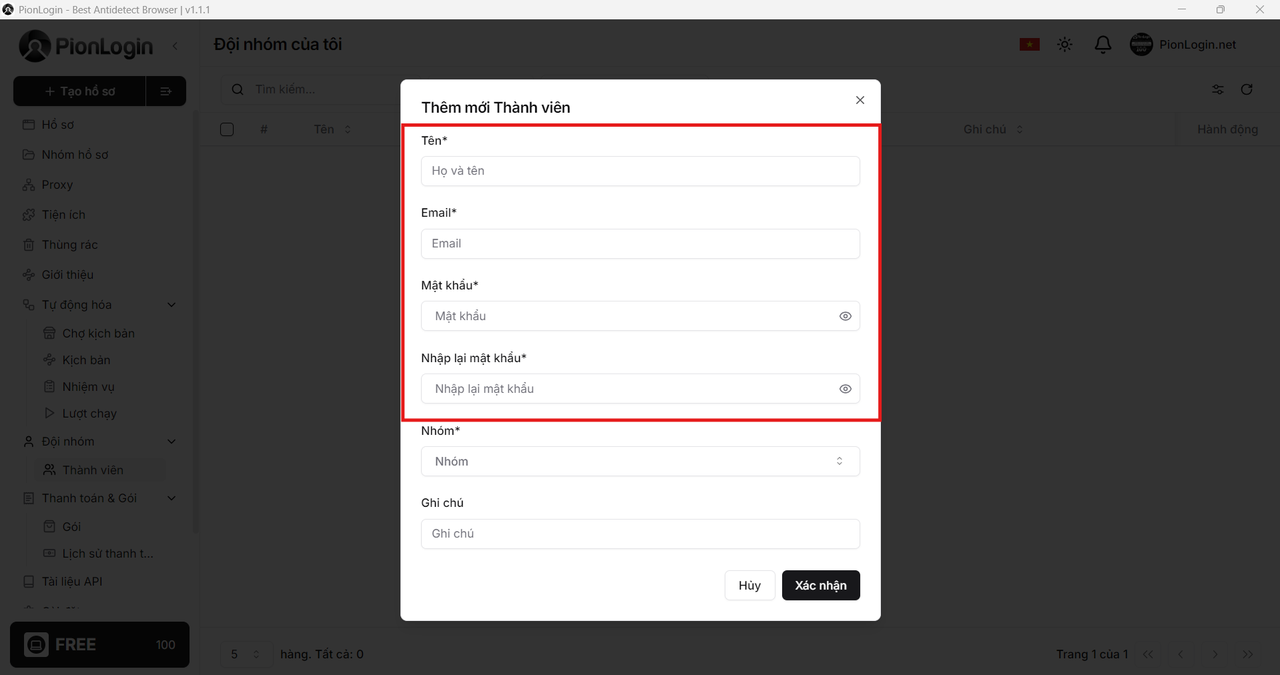Click the Email input field

(x=640, y=243)
